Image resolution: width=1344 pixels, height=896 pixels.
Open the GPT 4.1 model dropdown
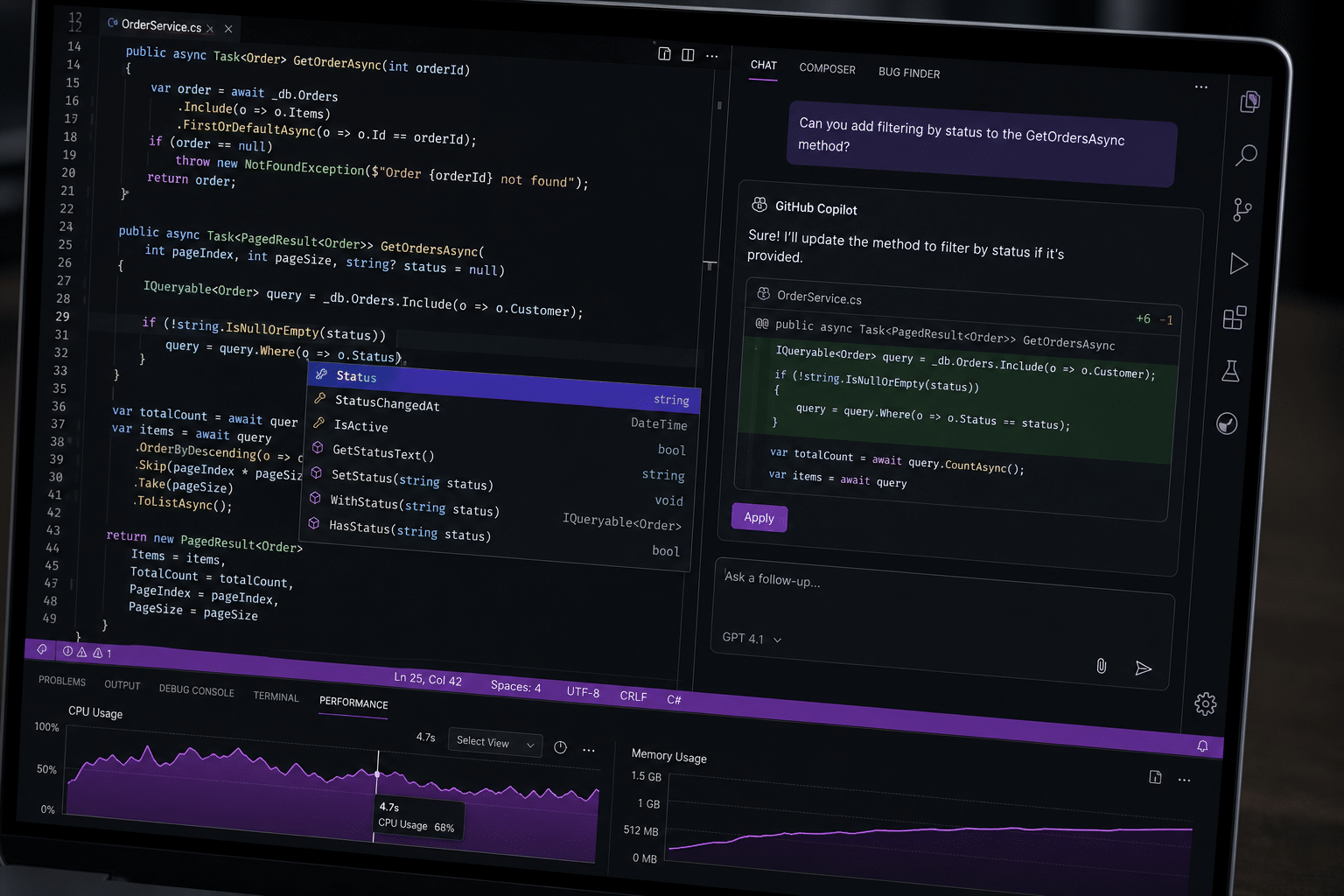[752, 639]
